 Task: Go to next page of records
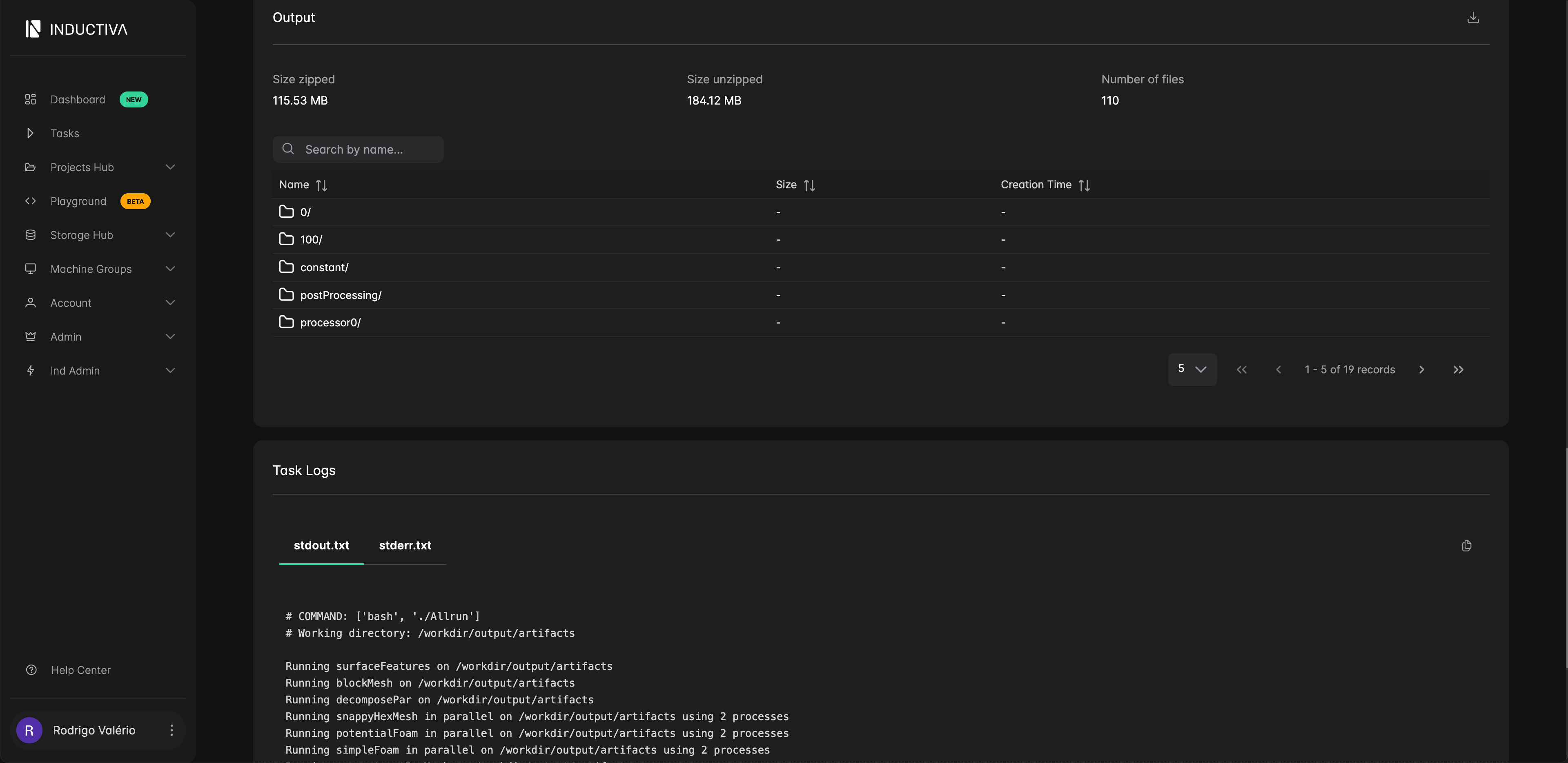point(1421,370)
